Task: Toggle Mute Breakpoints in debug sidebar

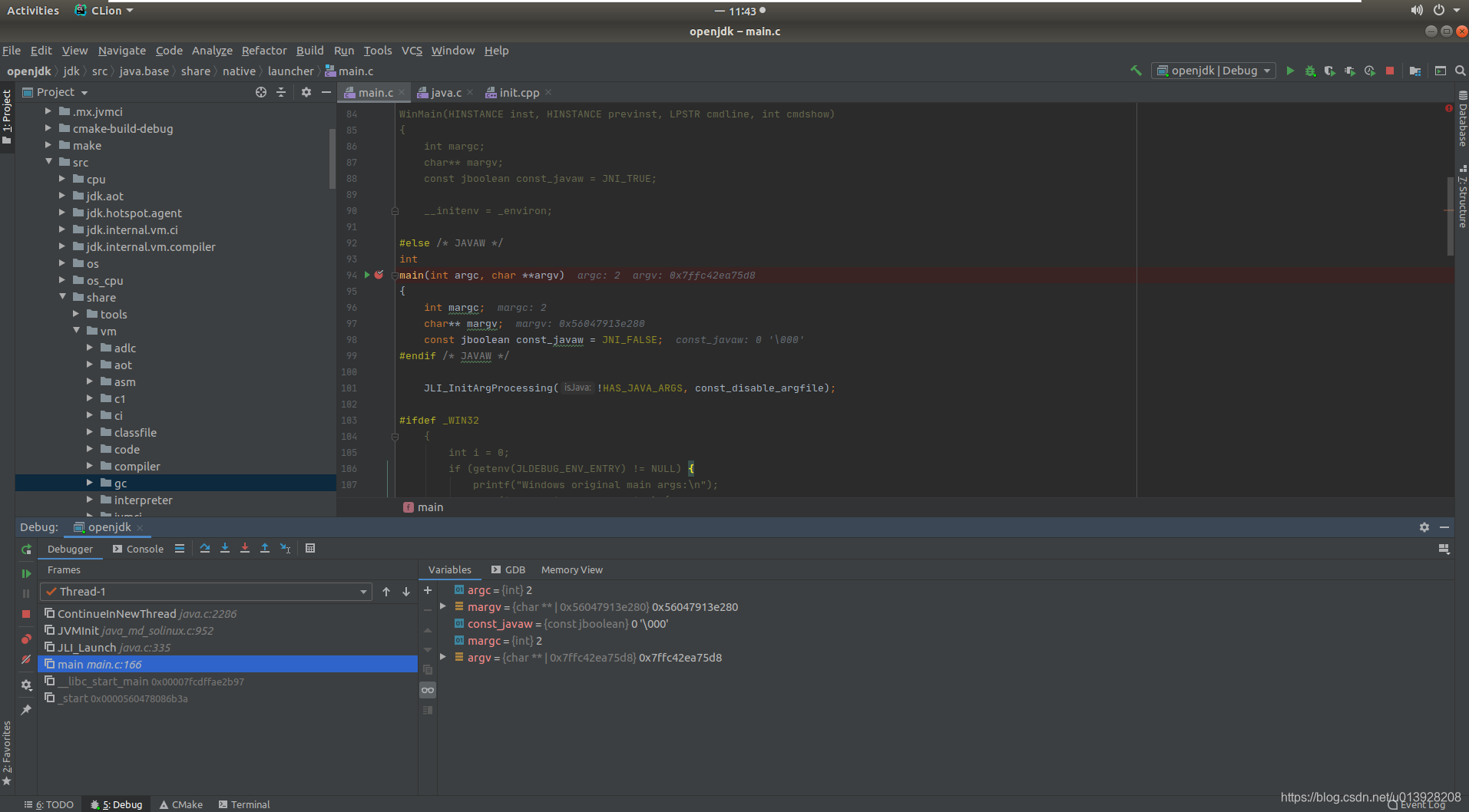Action: [x=26, y=659]
